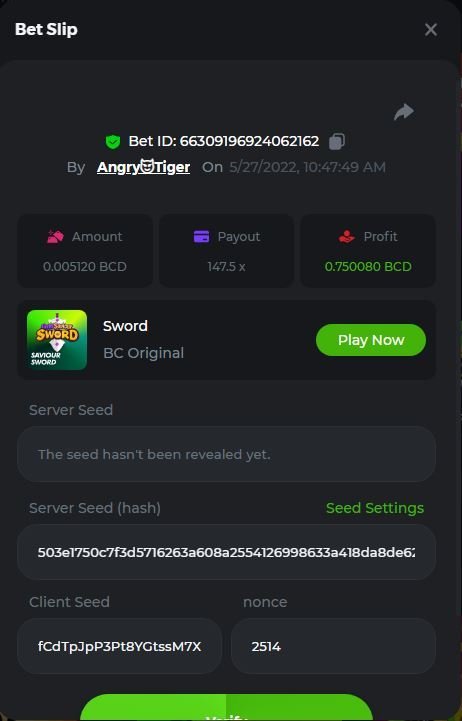Close the Bet Slip panel

point(431,29)
